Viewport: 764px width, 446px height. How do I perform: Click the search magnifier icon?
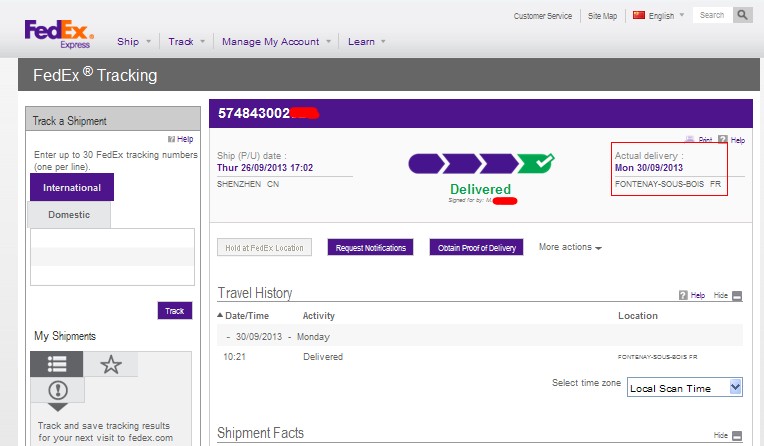(x=743, y=15)
